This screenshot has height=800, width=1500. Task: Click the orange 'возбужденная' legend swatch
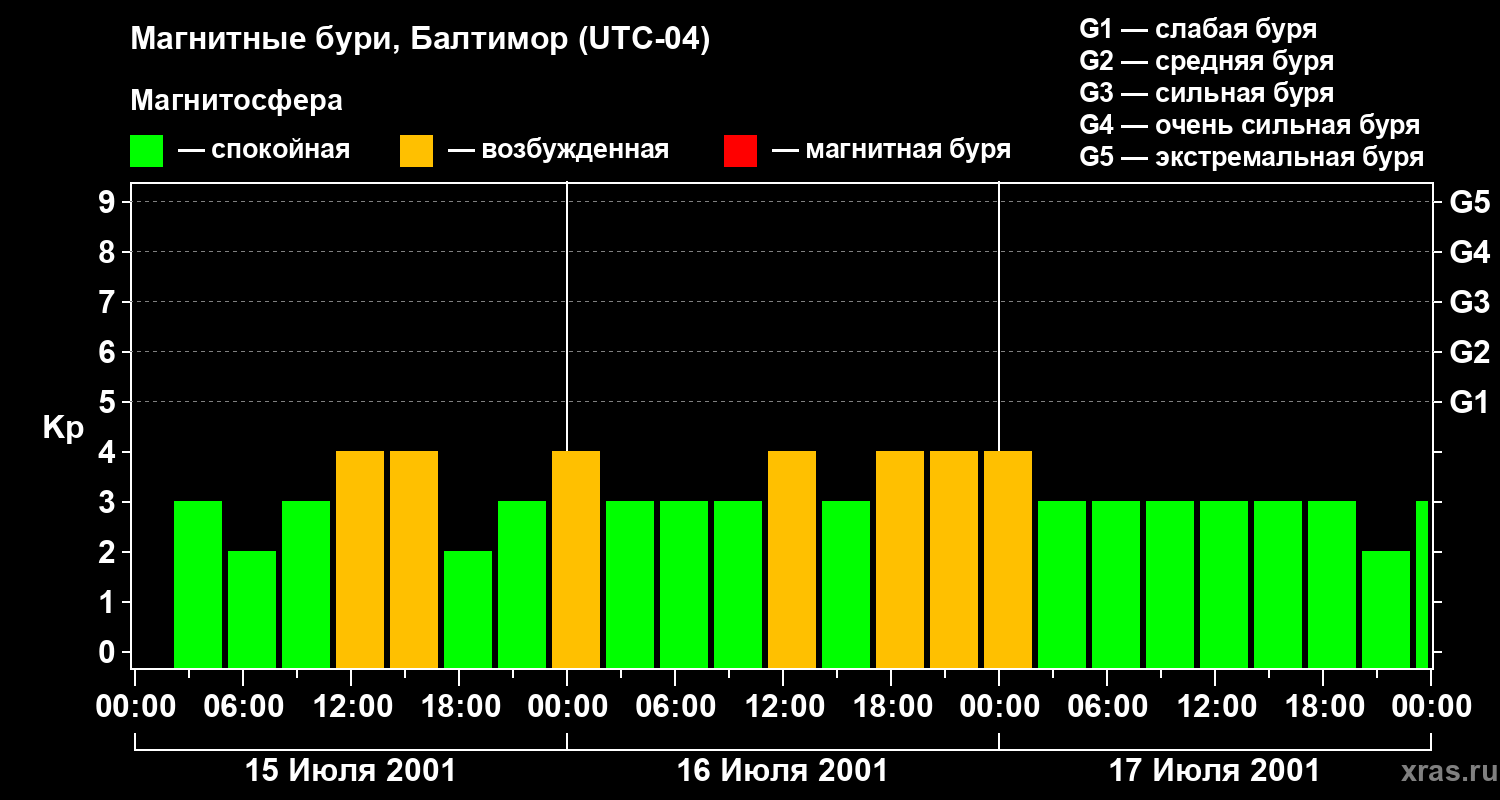pos(416,151)
